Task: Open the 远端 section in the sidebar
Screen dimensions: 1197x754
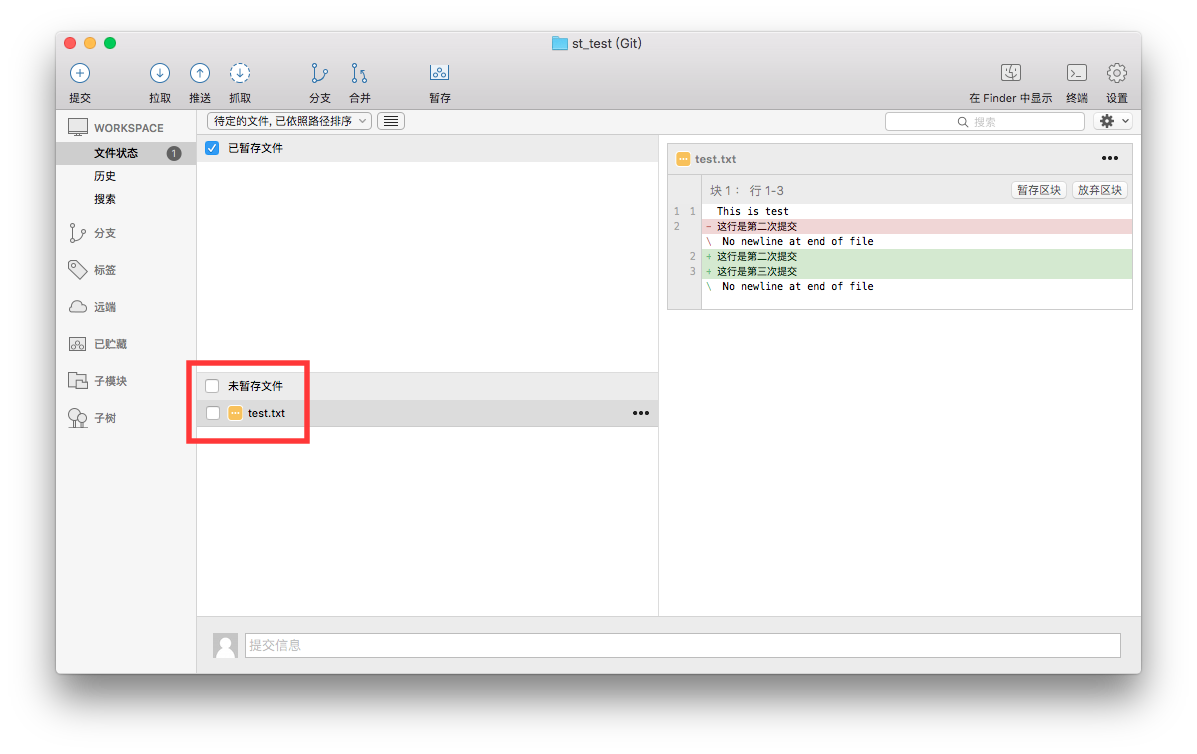Action: (105, 308)
